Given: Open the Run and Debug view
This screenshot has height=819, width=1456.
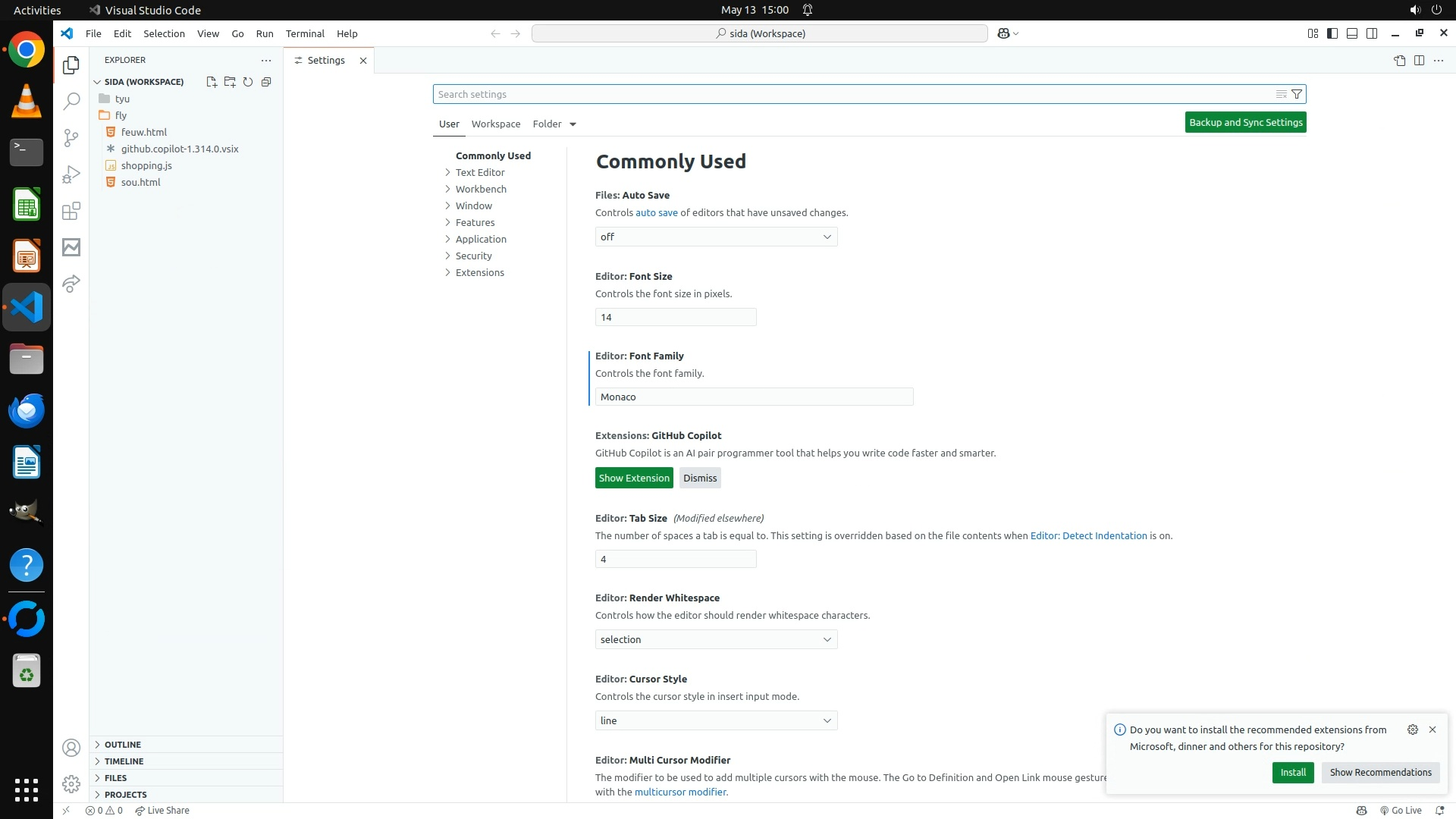Looking at the screenshot, I should click(x=71, y=174).
